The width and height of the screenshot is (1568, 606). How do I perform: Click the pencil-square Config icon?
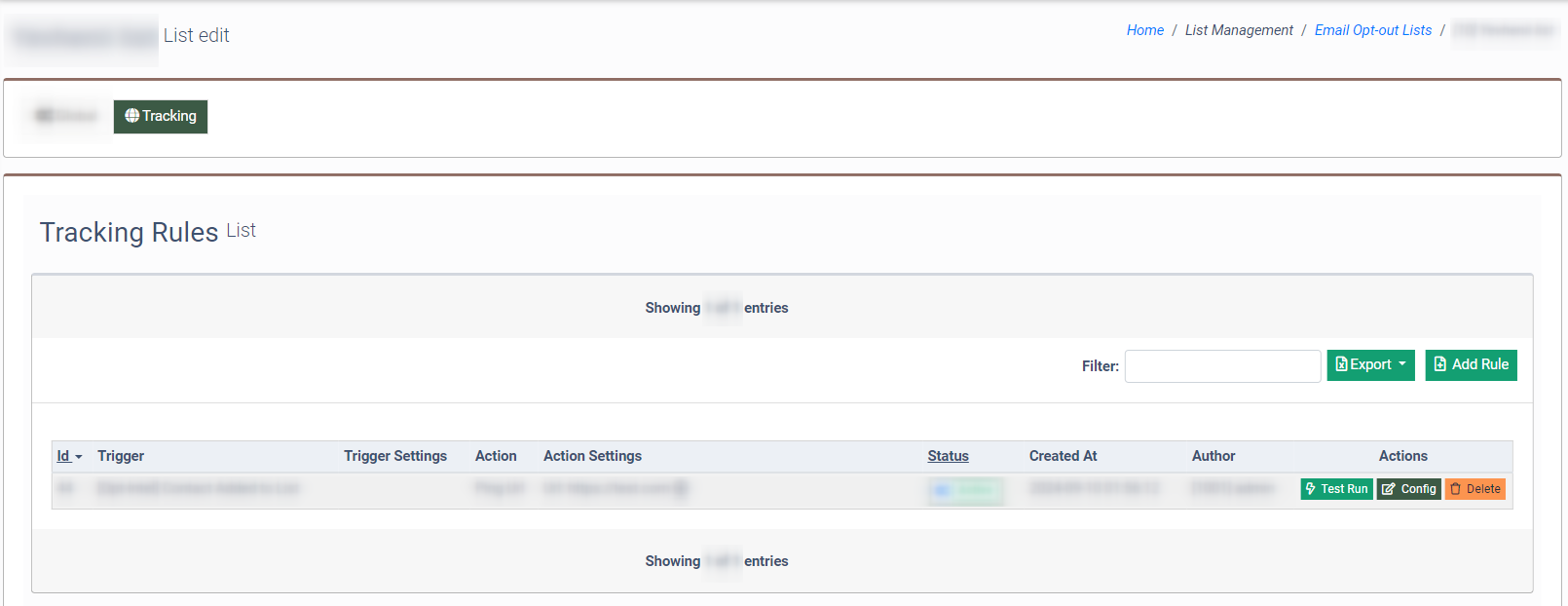[1388, 489]
